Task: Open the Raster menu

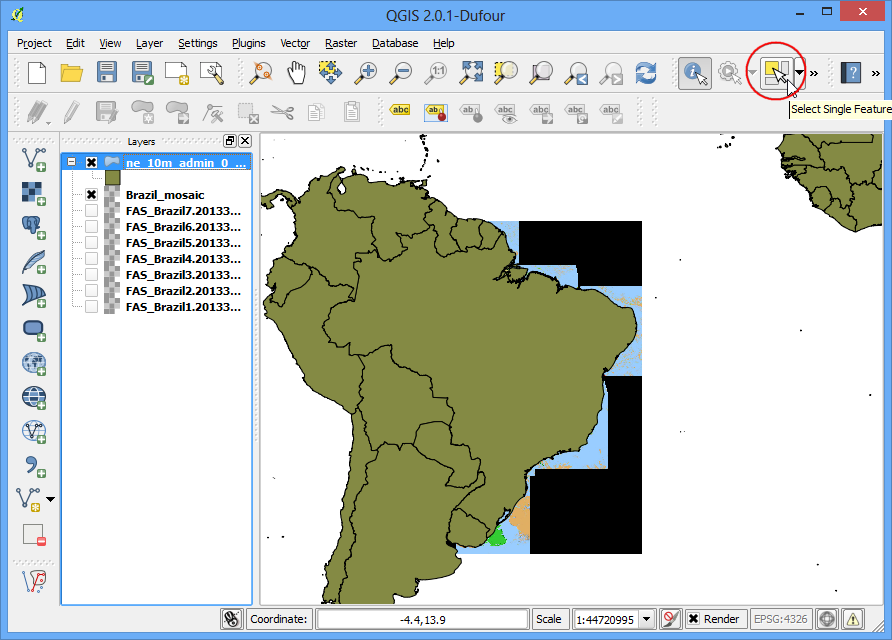Action: [341, 43]
